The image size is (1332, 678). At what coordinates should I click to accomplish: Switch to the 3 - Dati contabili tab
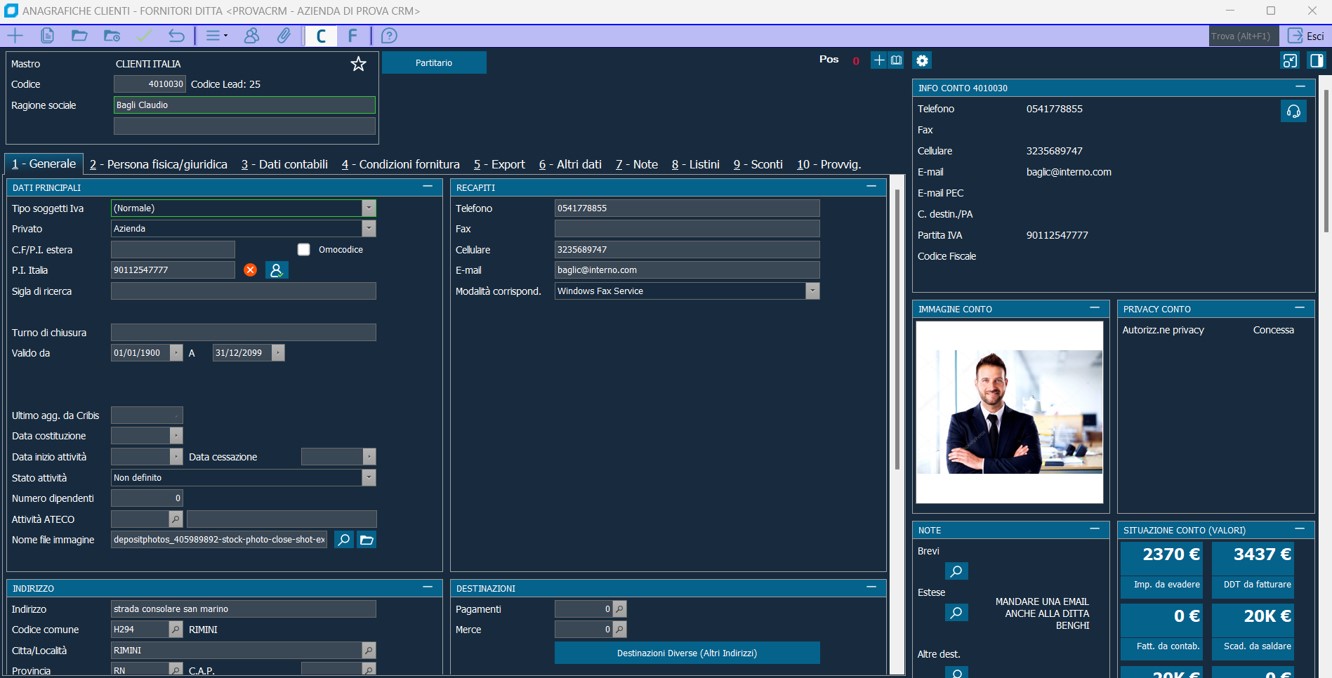[x=284, y=165]
